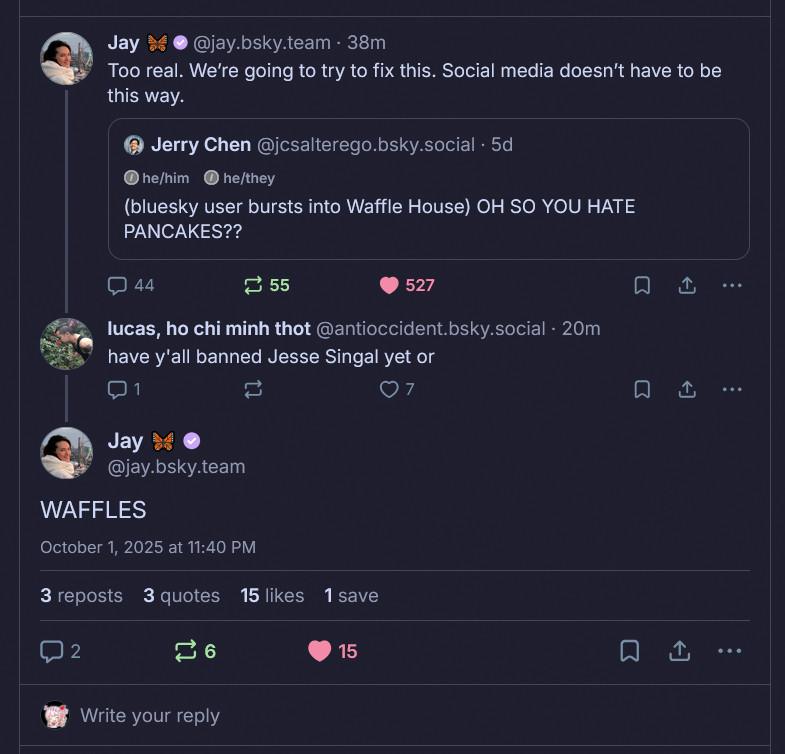Open Jerry Chen's quoted post profile link
Image resolution: width=785 pixels, height=754 pixels.
coord(201,145)
